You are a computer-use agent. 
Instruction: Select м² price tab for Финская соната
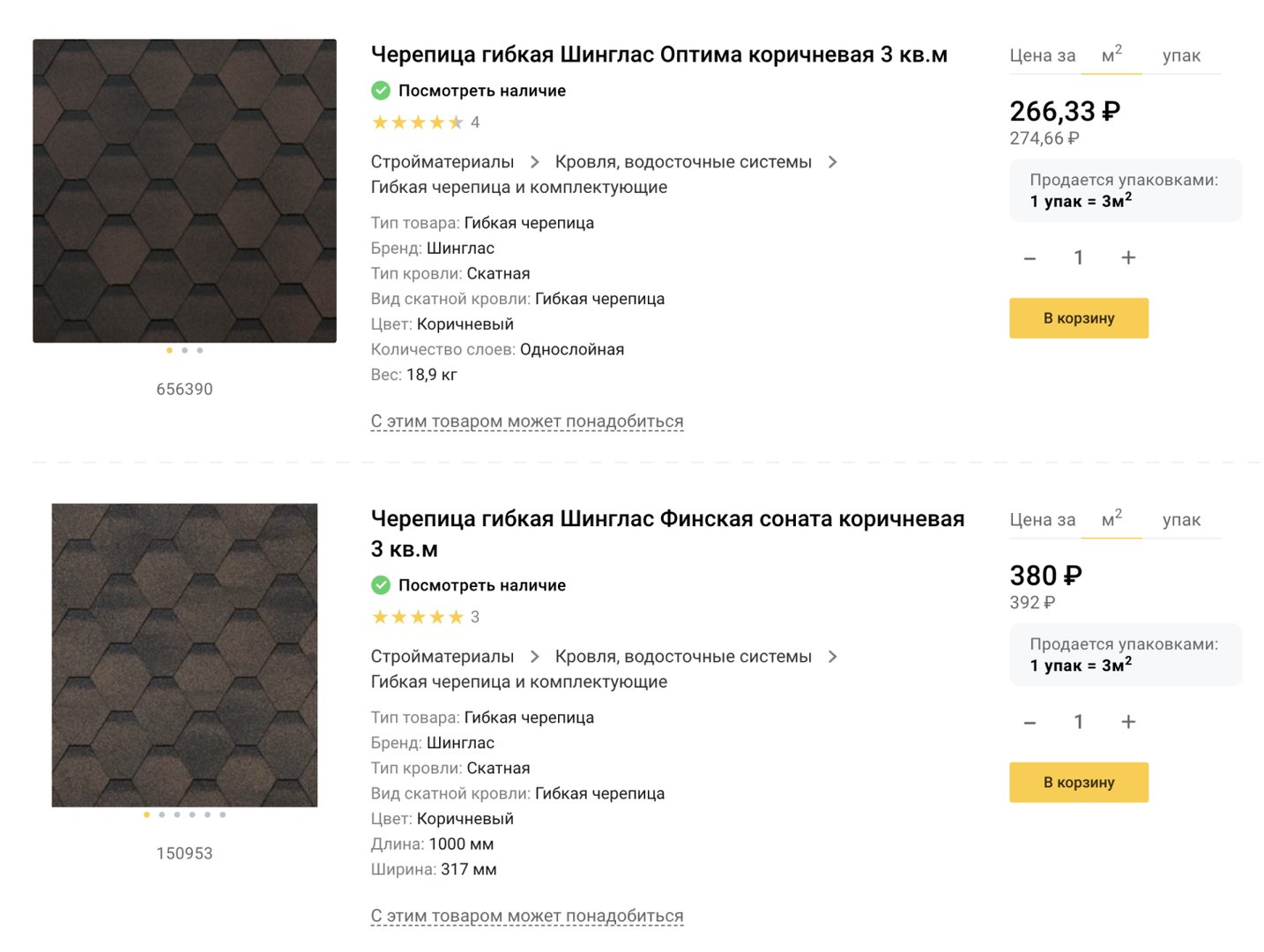[x=1112, y=519]
